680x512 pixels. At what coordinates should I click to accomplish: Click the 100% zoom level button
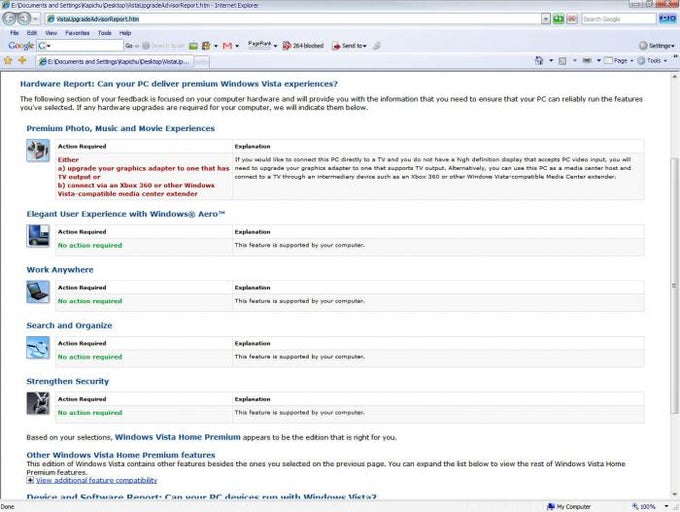(644, 506)
